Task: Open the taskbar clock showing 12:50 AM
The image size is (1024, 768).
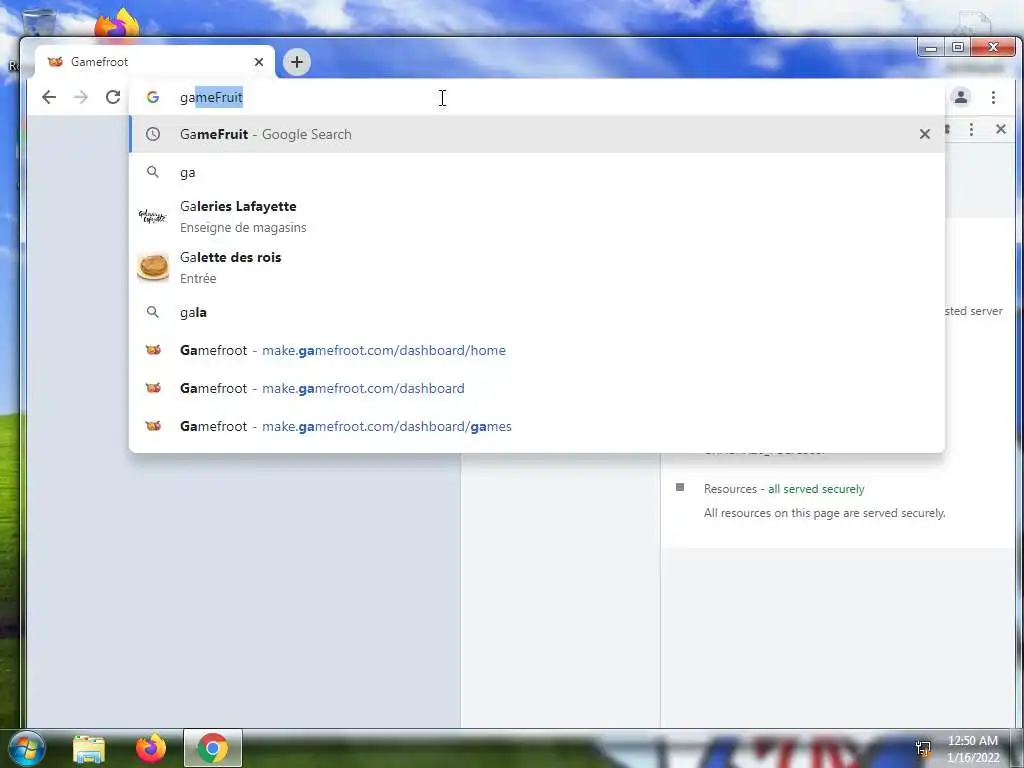Action: click(973, 749)
